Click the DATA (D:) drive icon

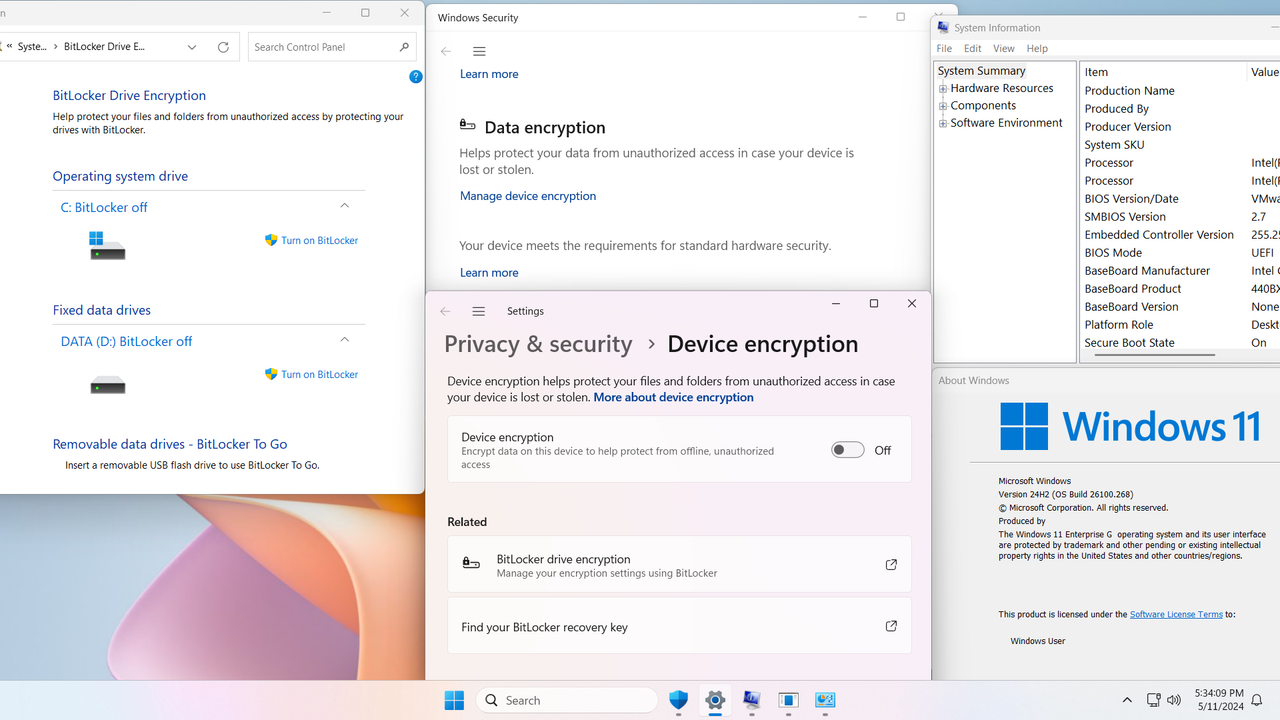coord(107,385)
